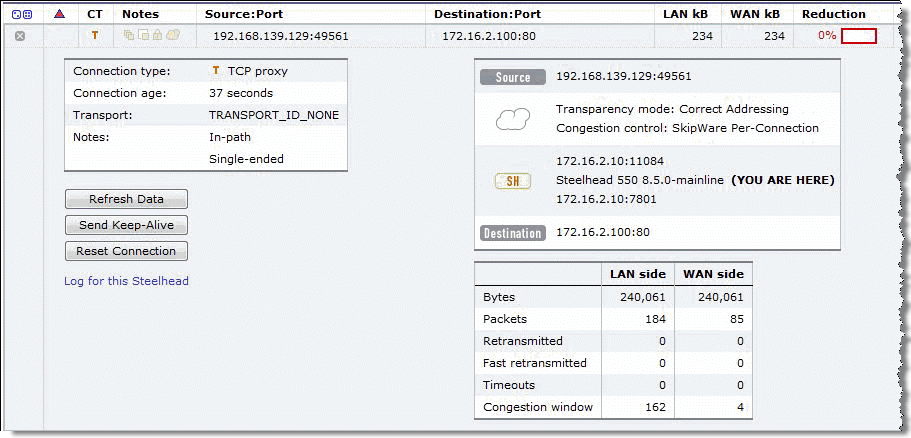The image size is (911, 438).
Task: Click the Send Keep-Alive button
Action: (x=126, y=225)
